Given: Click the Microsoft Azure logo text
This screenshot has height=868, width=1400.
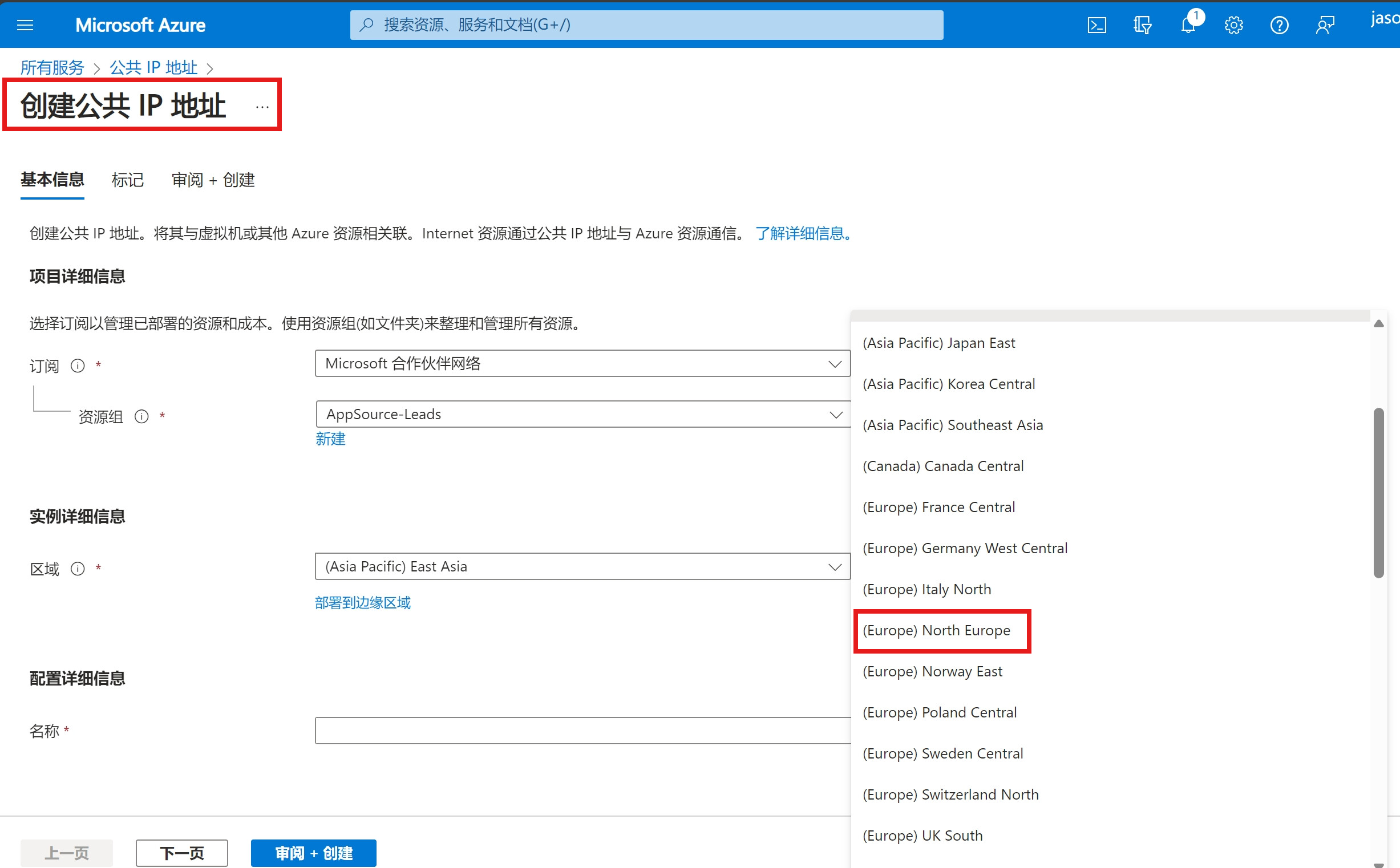Looking at the screenshot, I should [140, 25].
